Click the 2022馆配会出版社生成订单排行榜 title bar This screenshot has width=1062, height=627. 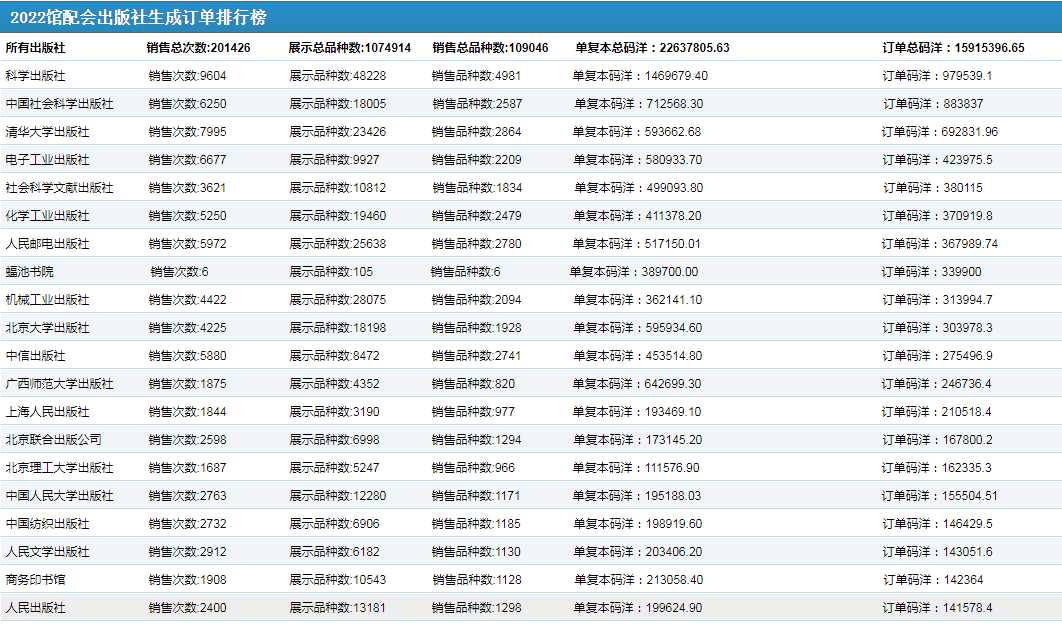click(138, 18)
